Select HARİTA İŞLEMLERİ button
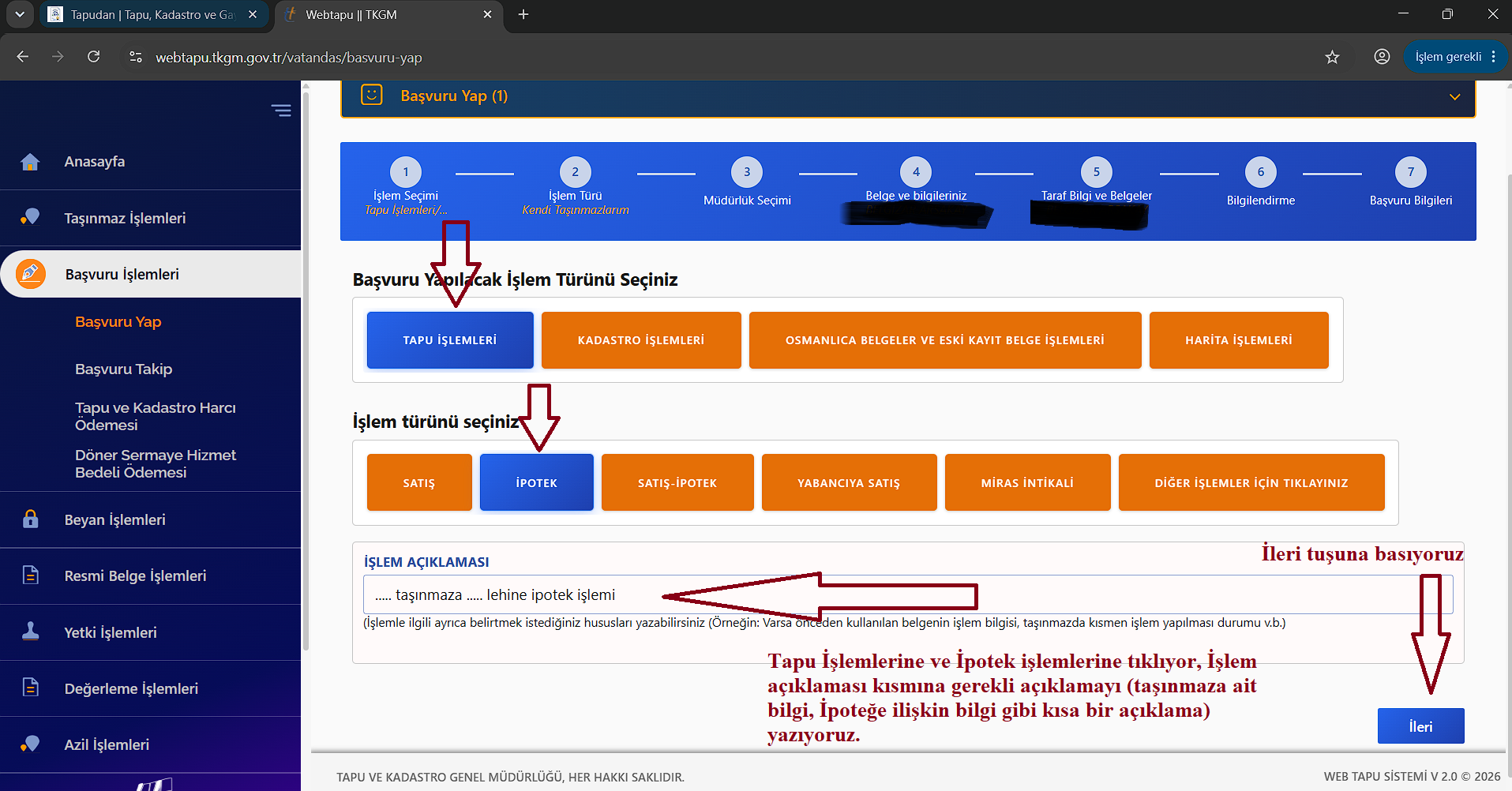 click(1239, 340)
